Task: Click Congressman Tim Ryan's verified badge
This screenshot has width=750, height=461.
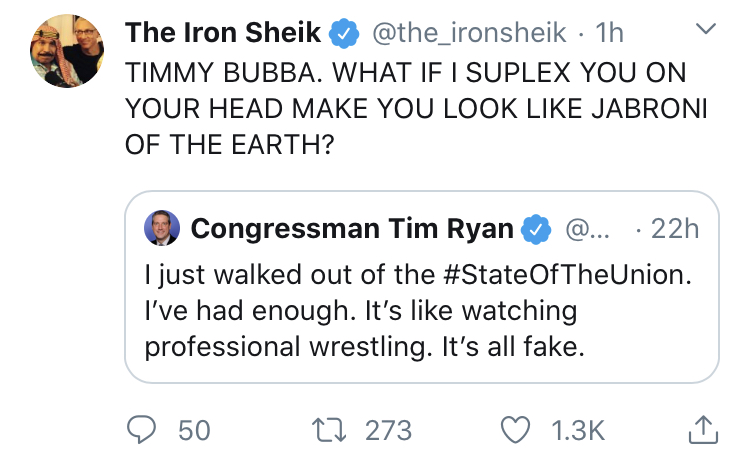Action: pyautogui.click(x=538, y=229)
